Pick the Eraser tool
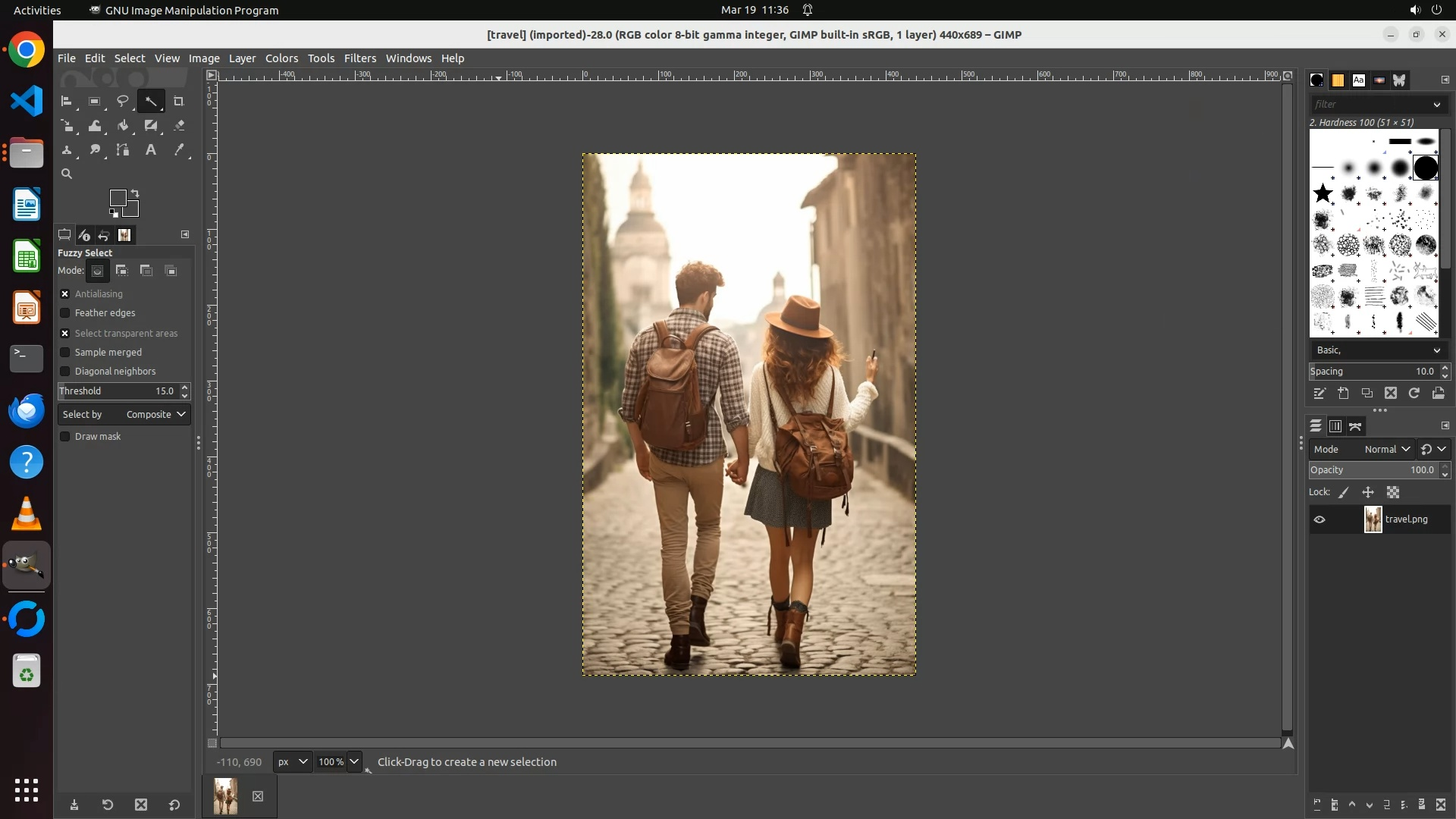 (179, 126)
